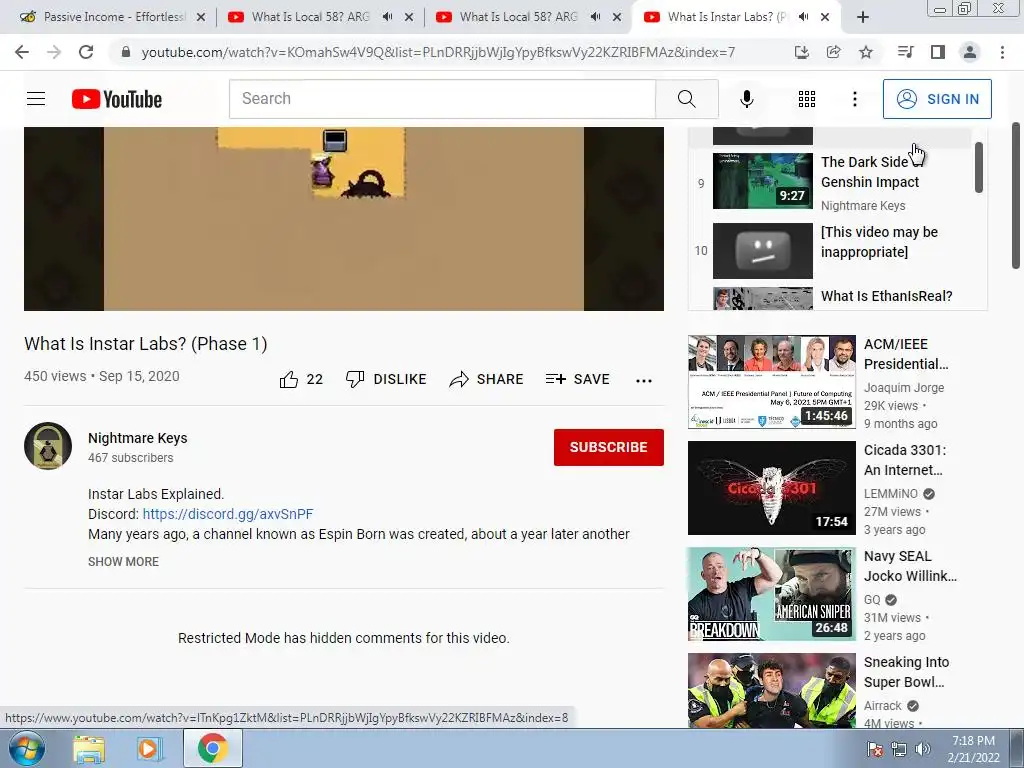
Task: Open Nightmare Keys channel name link
Action: click(x=138, y=438)
